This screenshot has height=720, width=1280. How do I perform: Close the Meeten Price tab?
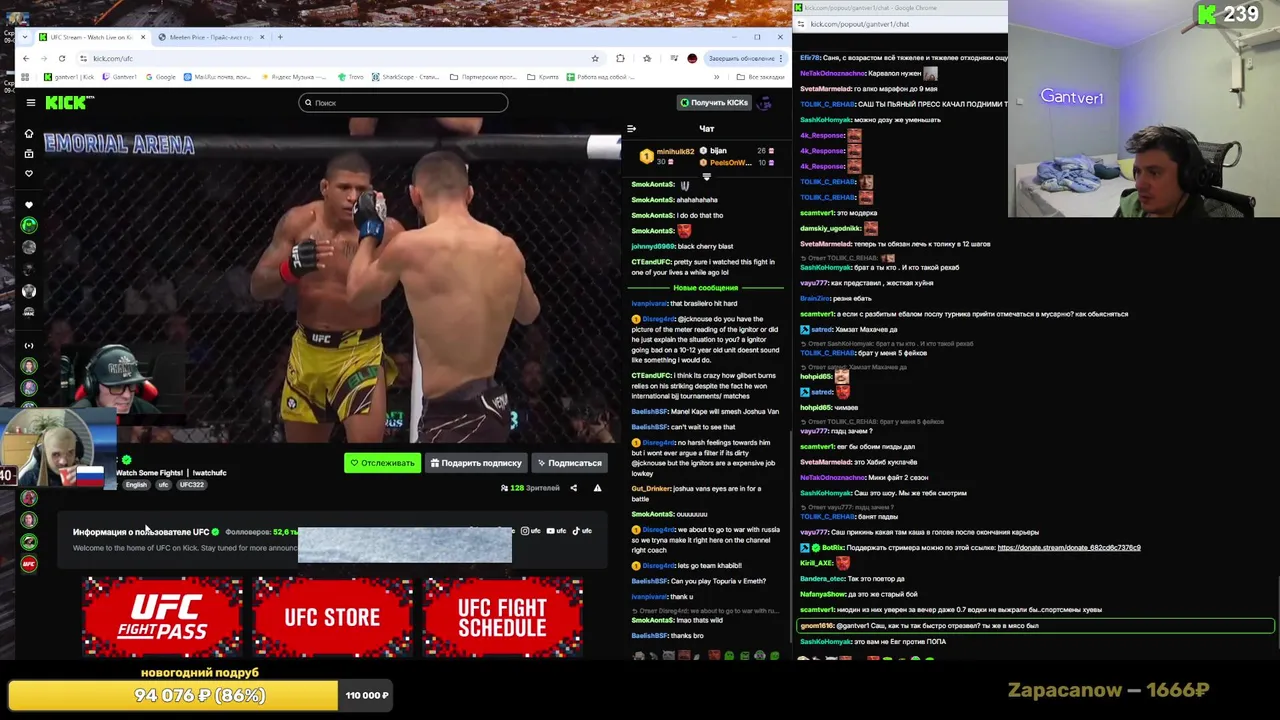pos(261,37)
